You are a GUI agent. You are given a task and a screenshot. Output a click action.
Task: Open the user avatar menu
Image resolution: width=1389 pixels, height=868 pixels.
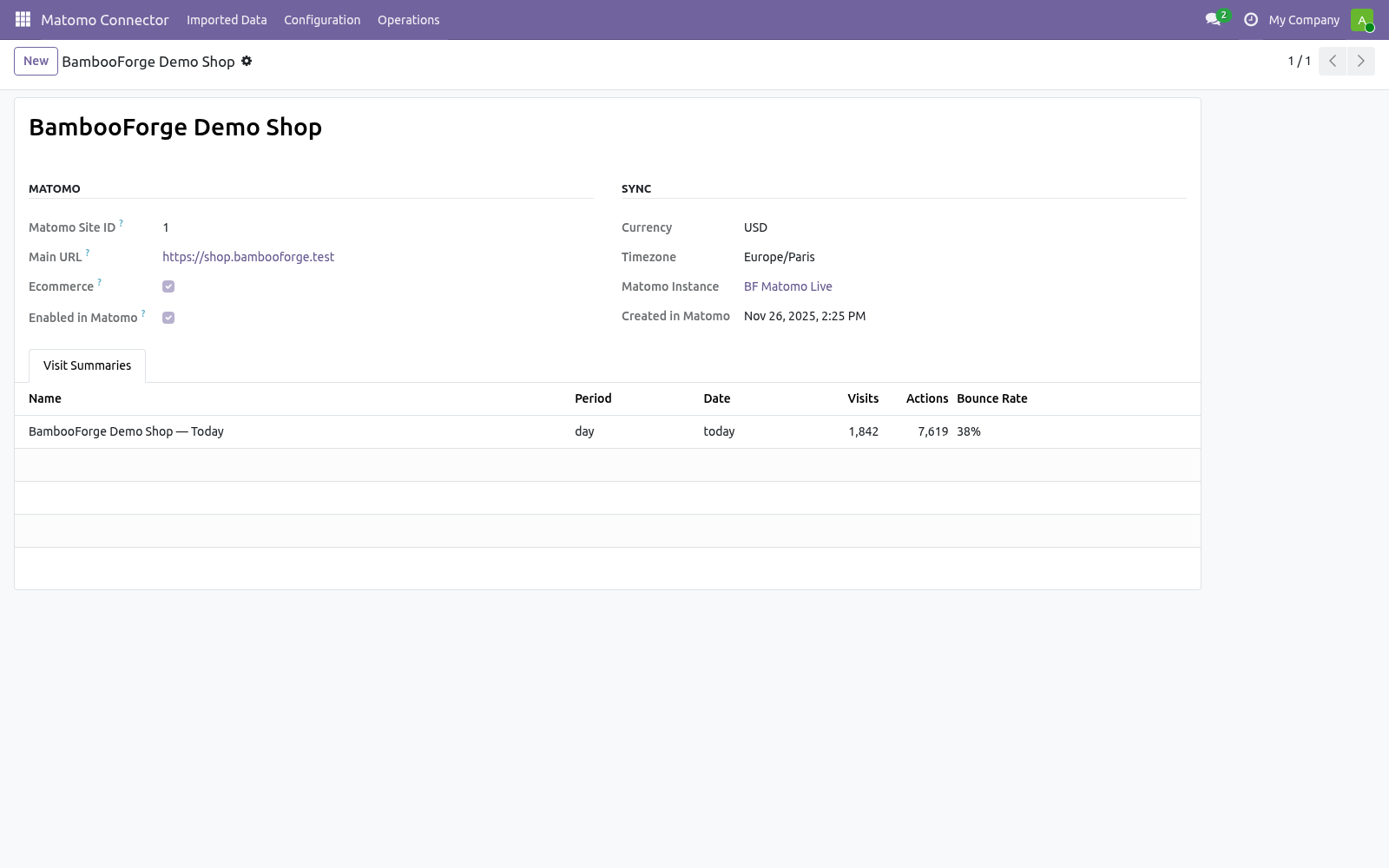click(1361, 20)
